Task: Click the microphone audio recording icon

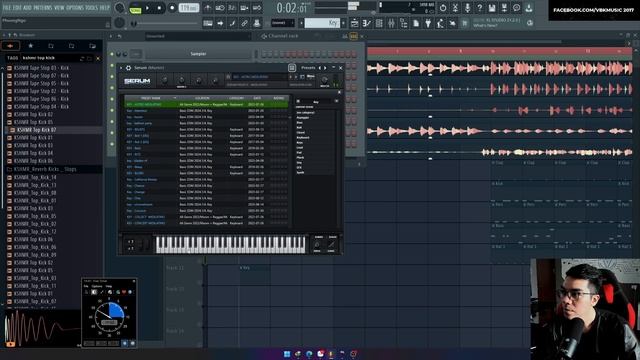Action: point(467,8)
